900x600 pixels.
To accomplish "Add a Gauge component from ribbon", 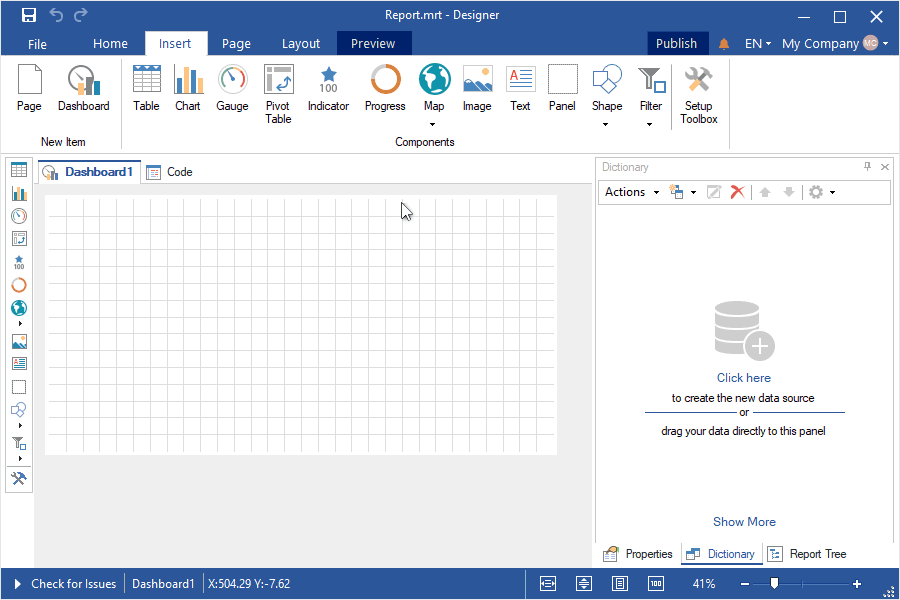I will (232, 88).
